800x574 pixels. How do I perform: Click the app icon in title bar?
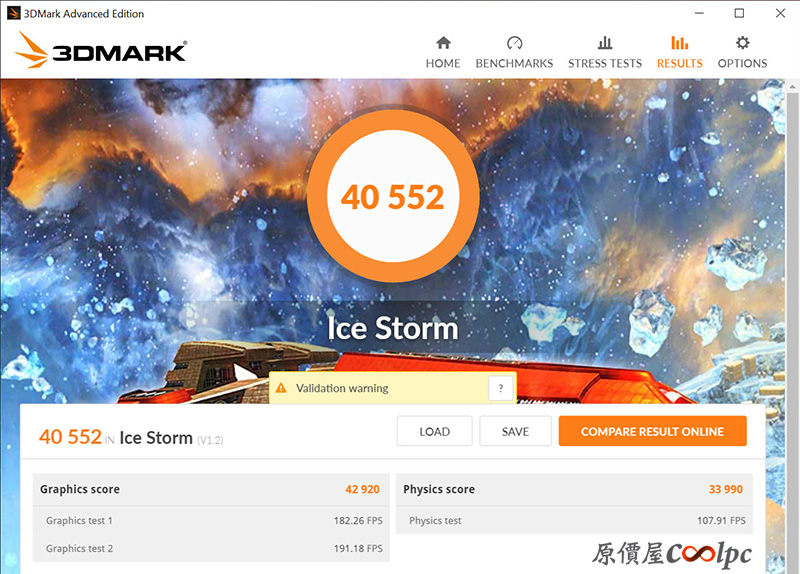(x=13, y=13)
